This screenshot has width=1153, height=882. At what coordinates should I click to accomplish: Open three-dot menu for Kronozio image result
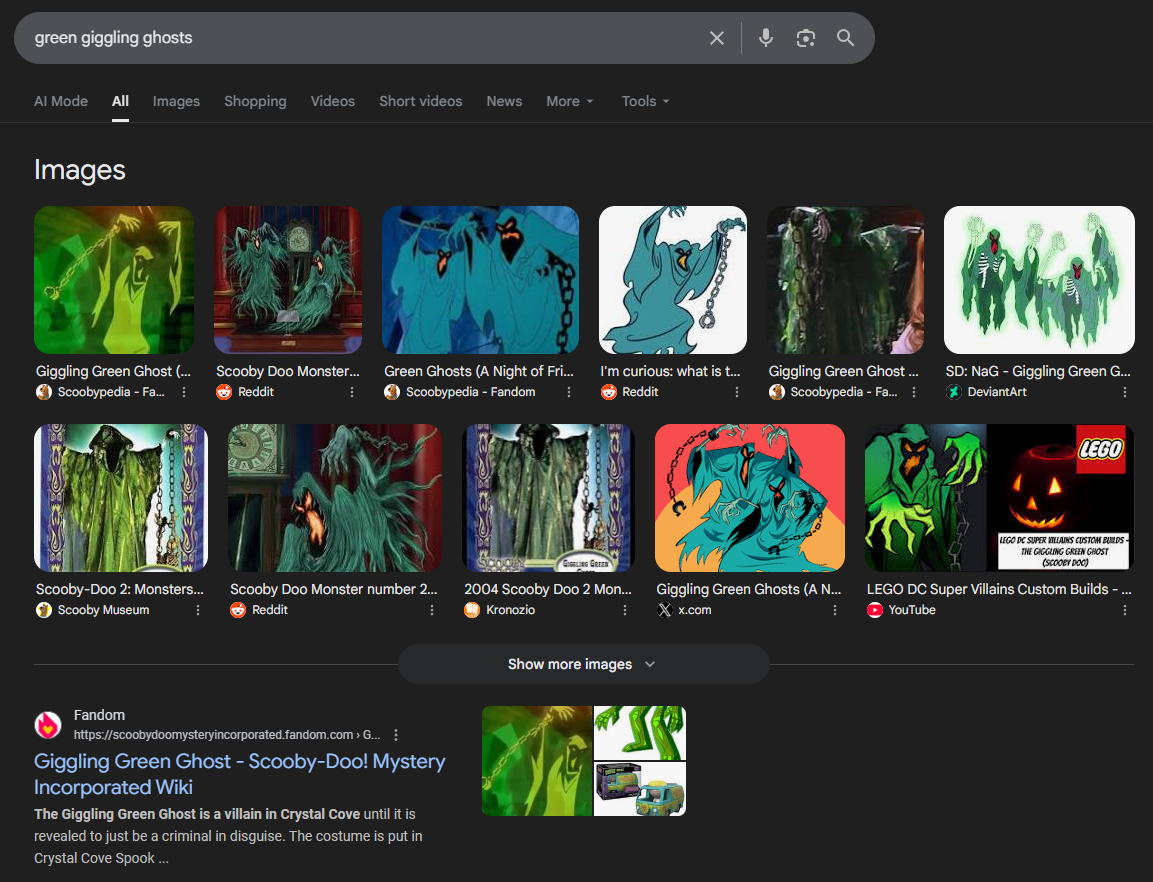tap(626, 610)
